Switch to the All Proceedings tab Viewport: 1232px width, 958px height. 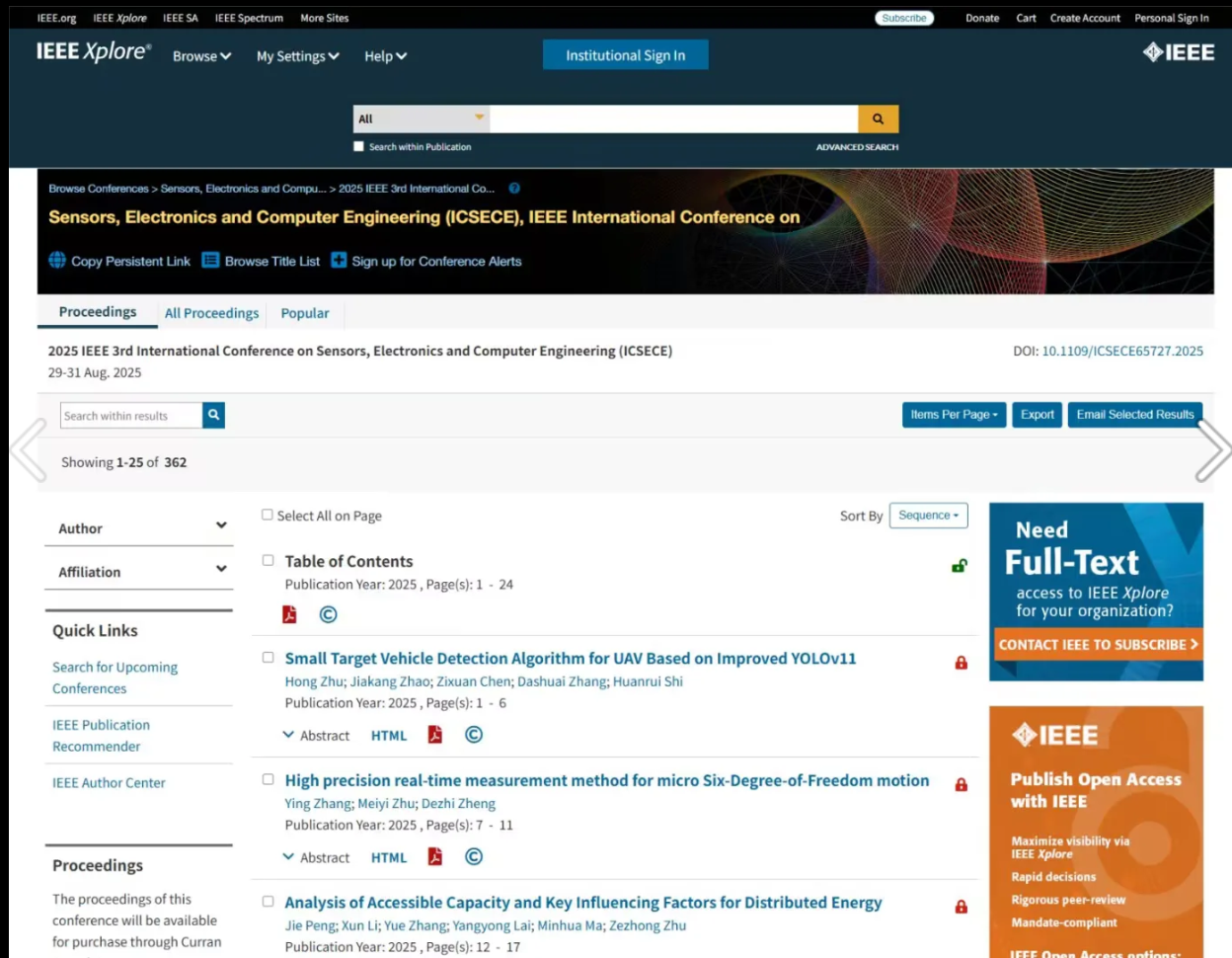pos(211,313)
